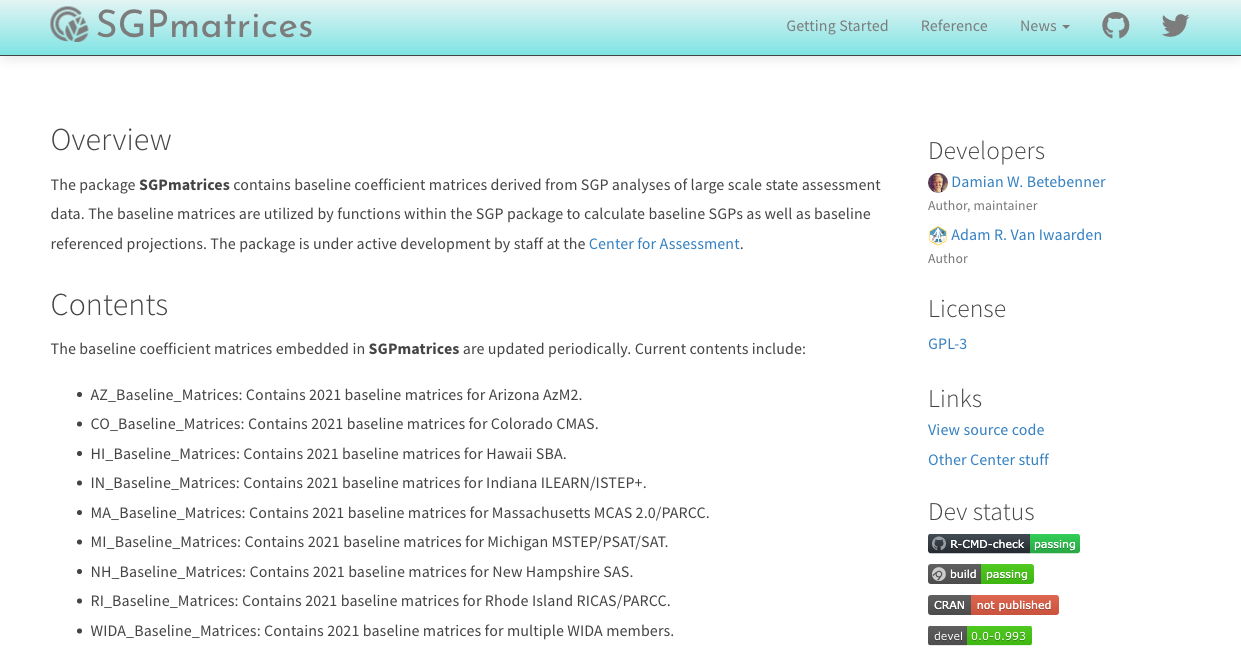Open the GPL-3 license link

pos(947,343)
